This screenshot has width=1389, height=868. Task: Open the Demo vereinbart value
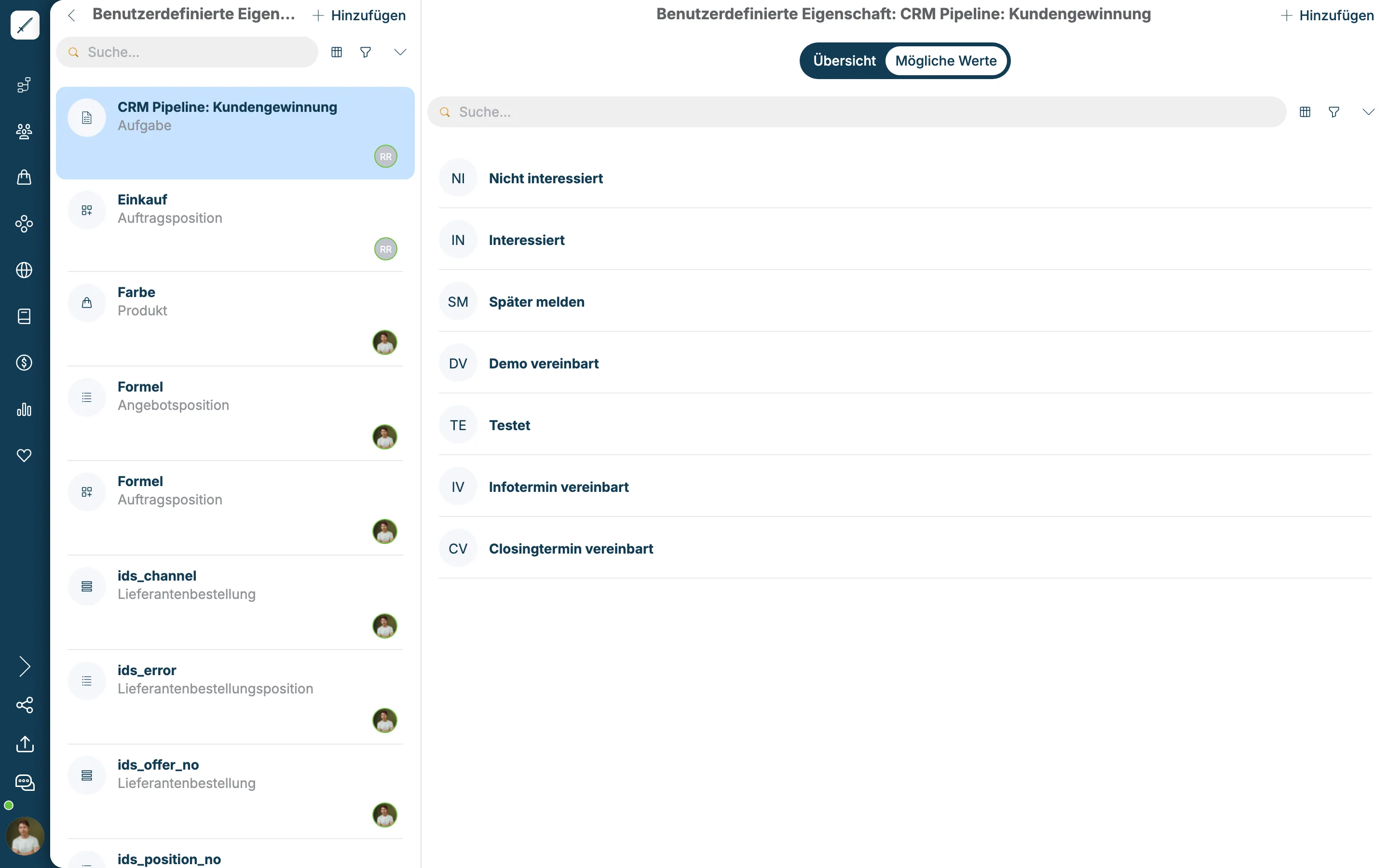tap(905, 364)
